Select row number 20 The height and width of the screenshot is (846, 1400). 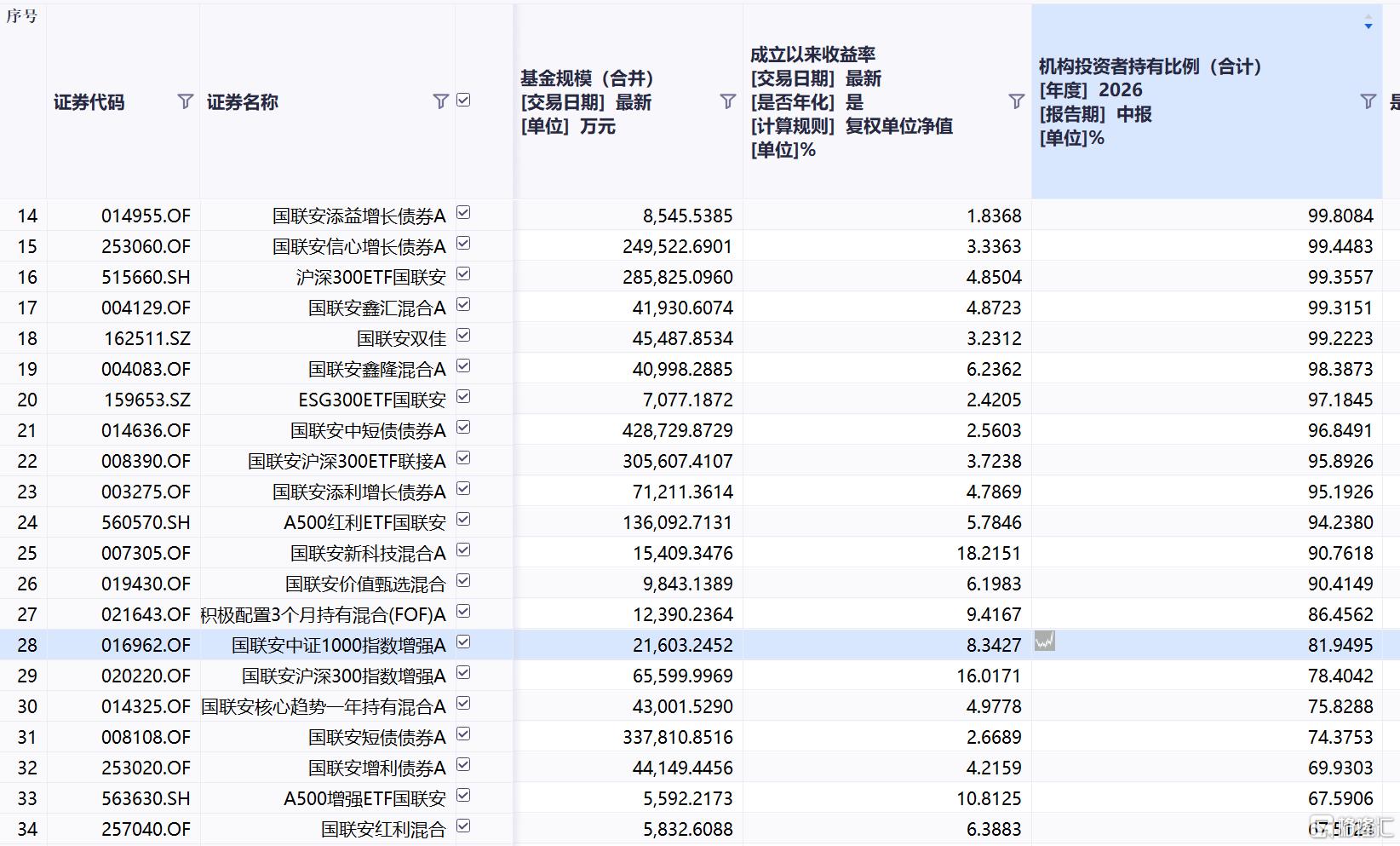coord(27,400)
